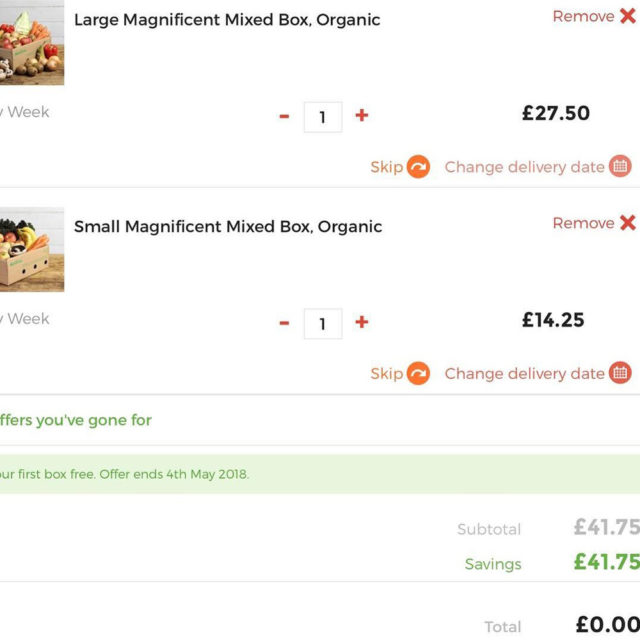This screenshot has width=640, height=640.
Task: Change delivery date for the Small box
Action: [524, 374]
